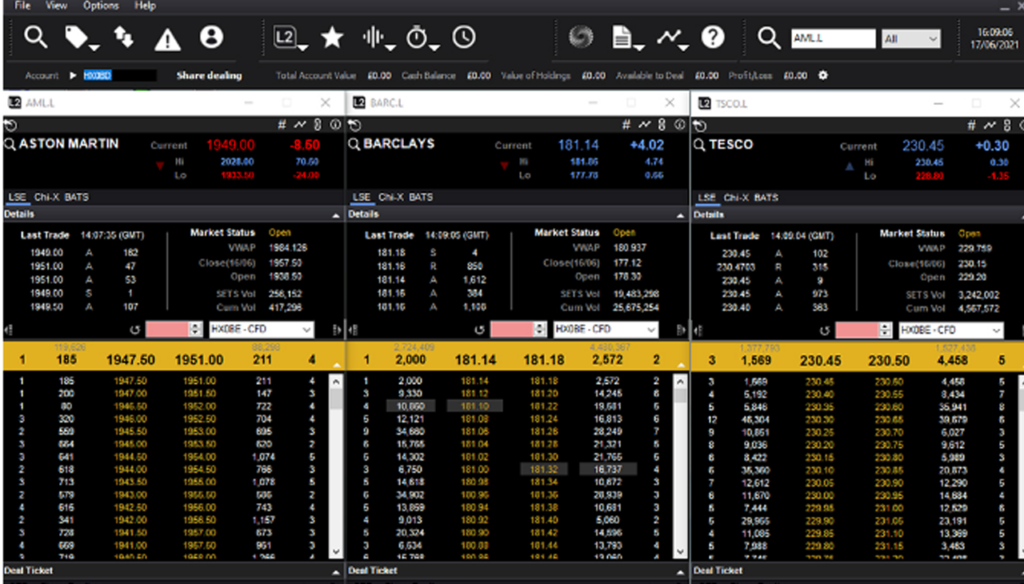Click the line chart icon in the main toolbar
The image size is (1024, 584).
[671, 38]
